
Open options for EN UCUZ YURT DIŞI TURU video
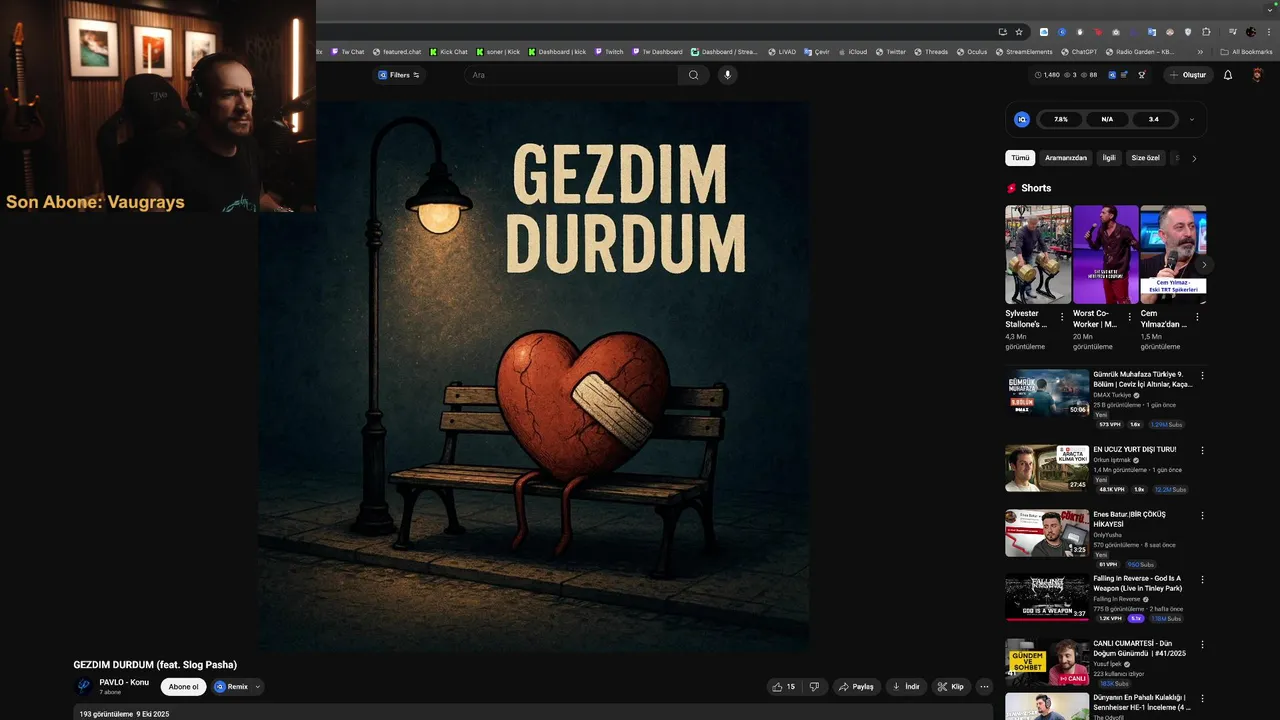coord(1202,451)
